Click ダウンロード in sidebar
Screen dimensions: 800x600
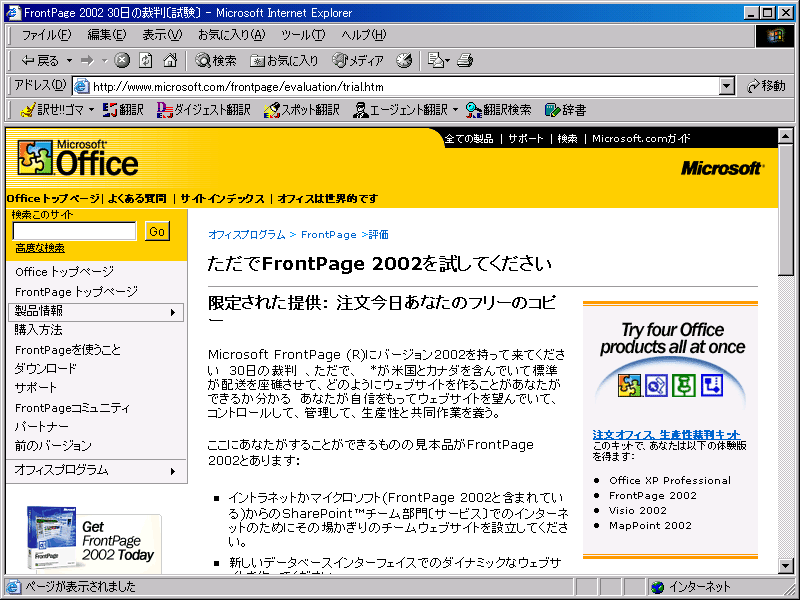[x=45, y=368]
